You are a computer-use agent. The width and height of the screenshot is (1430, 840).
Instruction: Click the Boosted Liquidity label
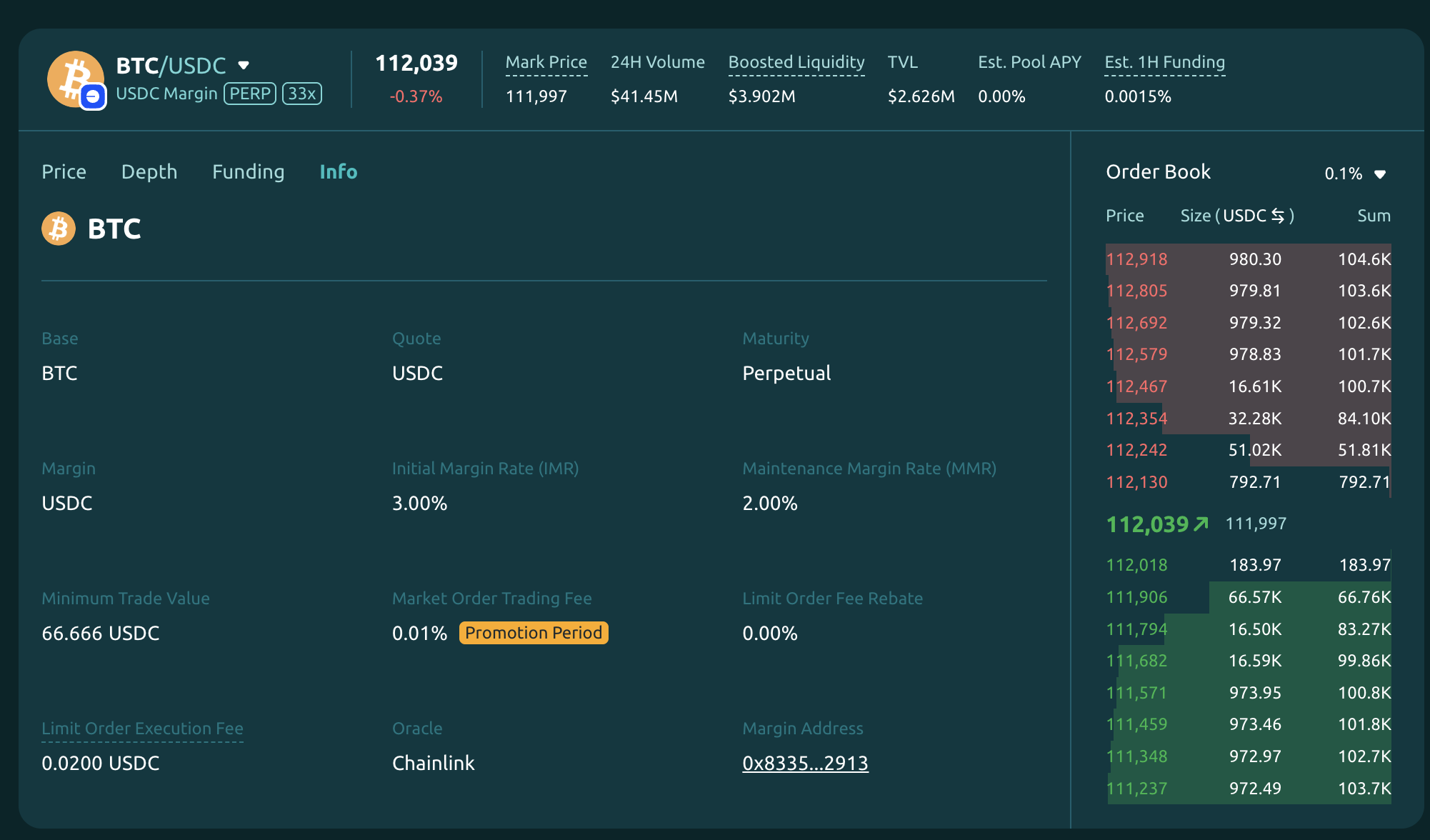pos(796,63)
